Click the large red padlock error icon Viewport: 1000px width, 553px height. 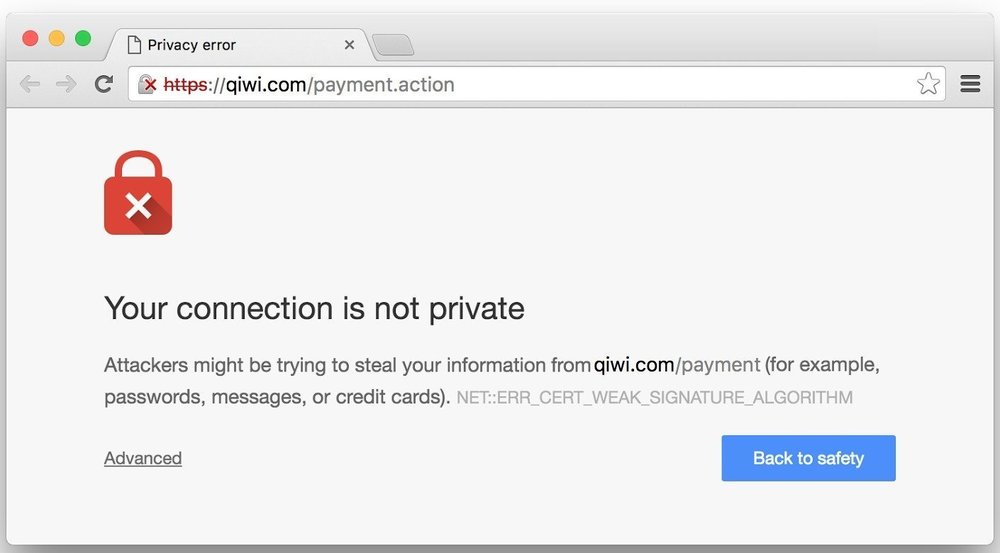tap(138, 193)
